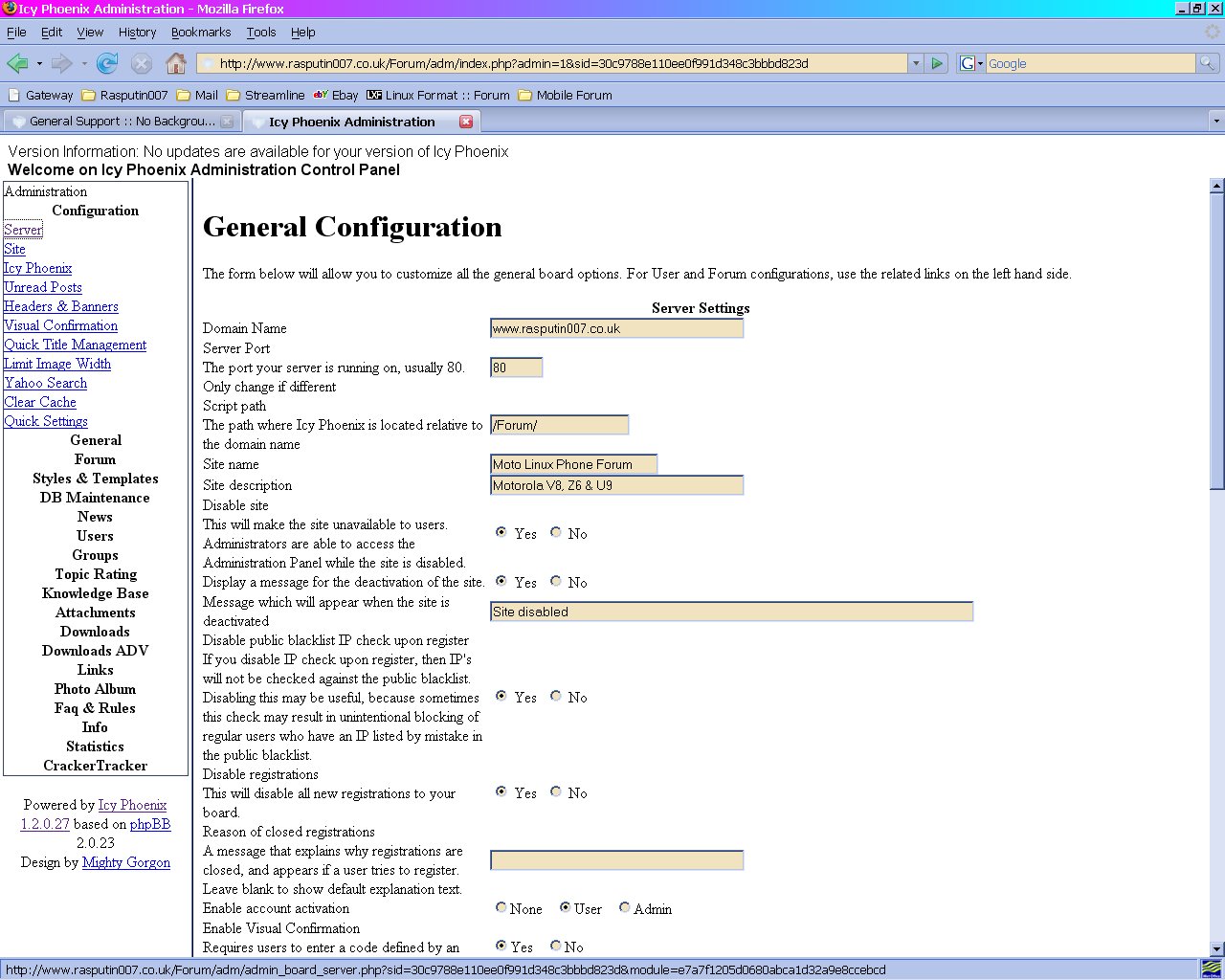Click the Home icon in toolbar
Viewport: 1225px width, 980px height.
[x=175, y=63]
